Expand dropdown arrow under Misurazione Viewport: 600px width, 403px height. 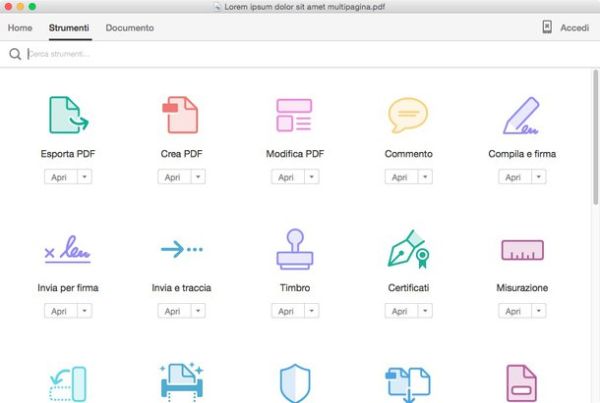(539, 311)
